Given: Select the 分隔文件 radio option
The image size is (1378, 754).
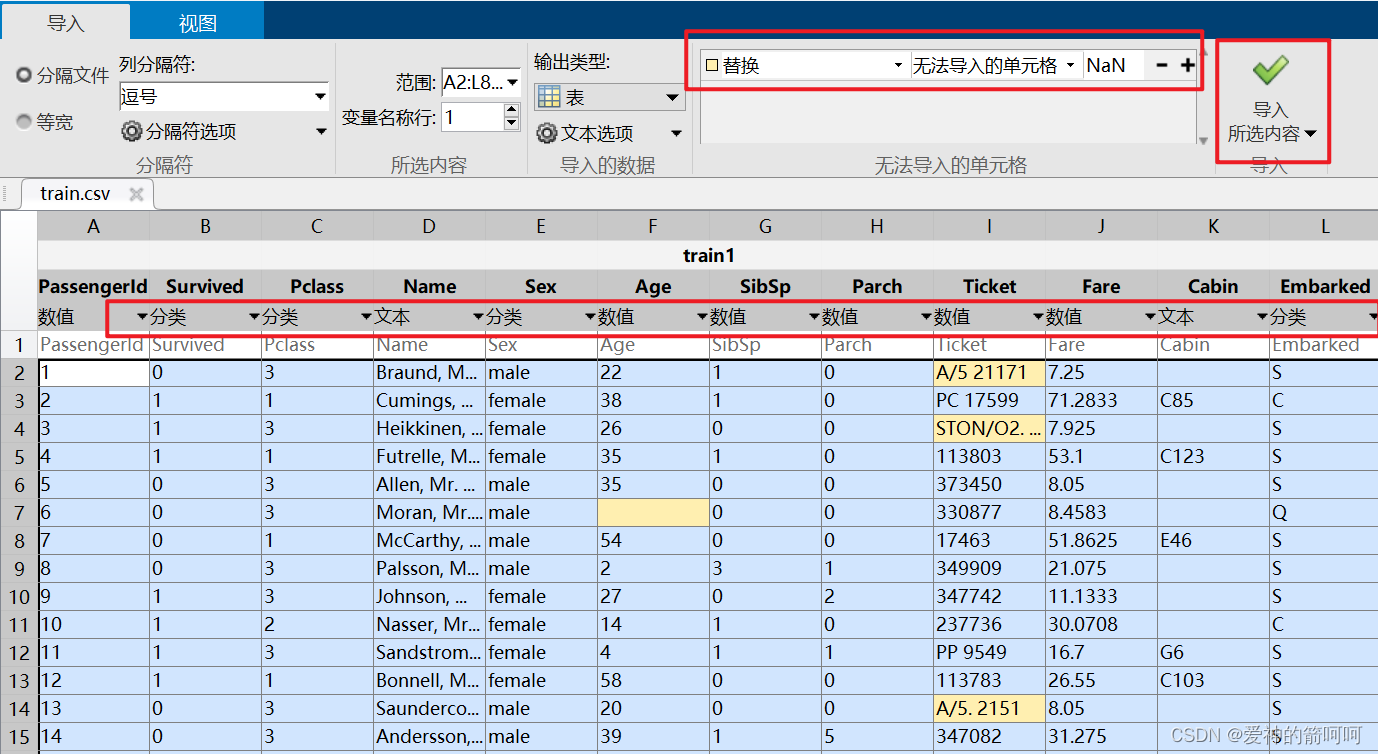Looking at the screenshot, I should tap(24, 75).
